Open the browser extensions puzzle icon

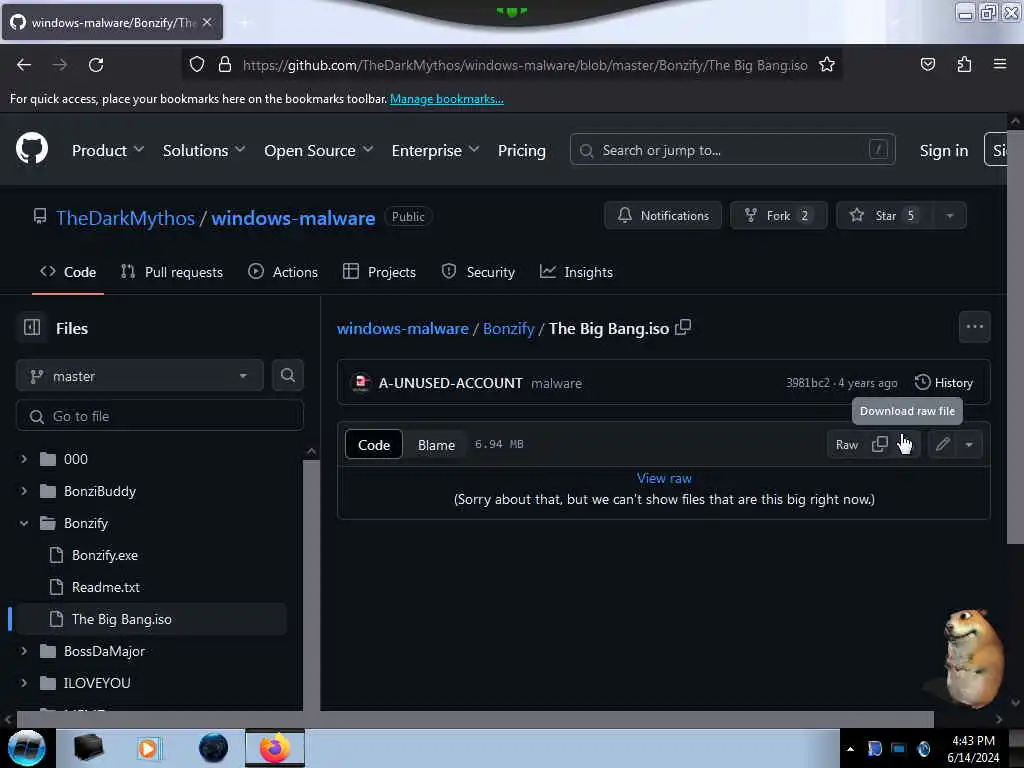click(964, 65)
